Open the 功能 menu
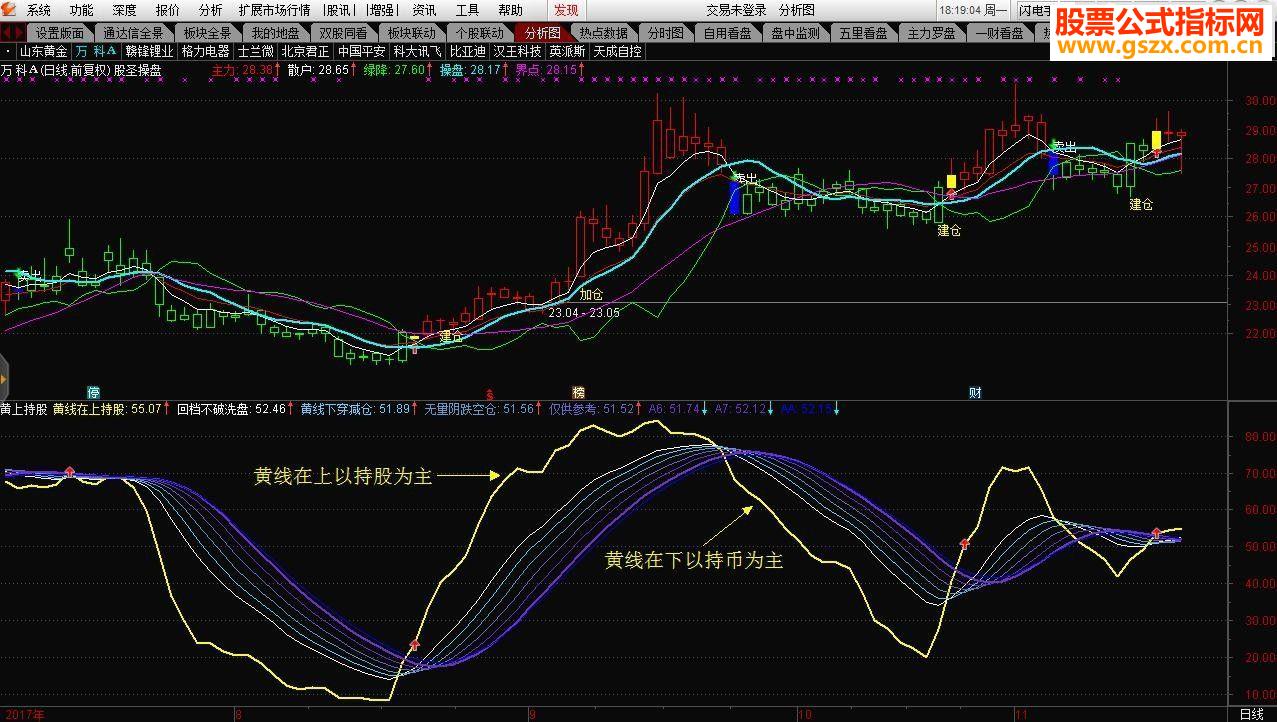The height and width of the screenshot is (722, 1277). click(81, 10)
